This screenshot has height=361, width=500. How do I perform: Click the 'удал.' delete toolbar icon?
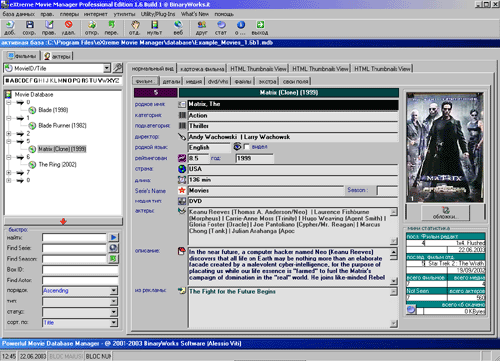[x=69, y=25]
